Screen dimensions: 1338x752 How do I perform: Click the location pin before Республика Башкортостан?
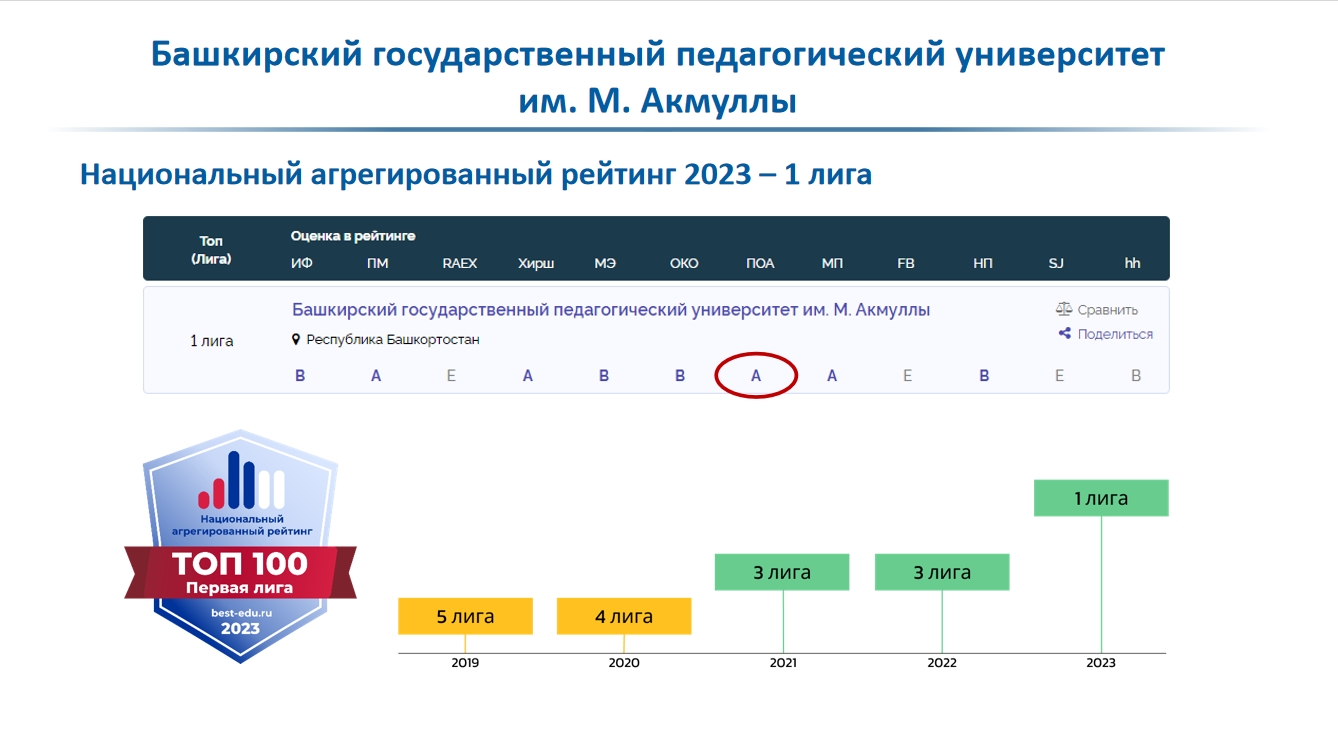(x=296, y=340)
